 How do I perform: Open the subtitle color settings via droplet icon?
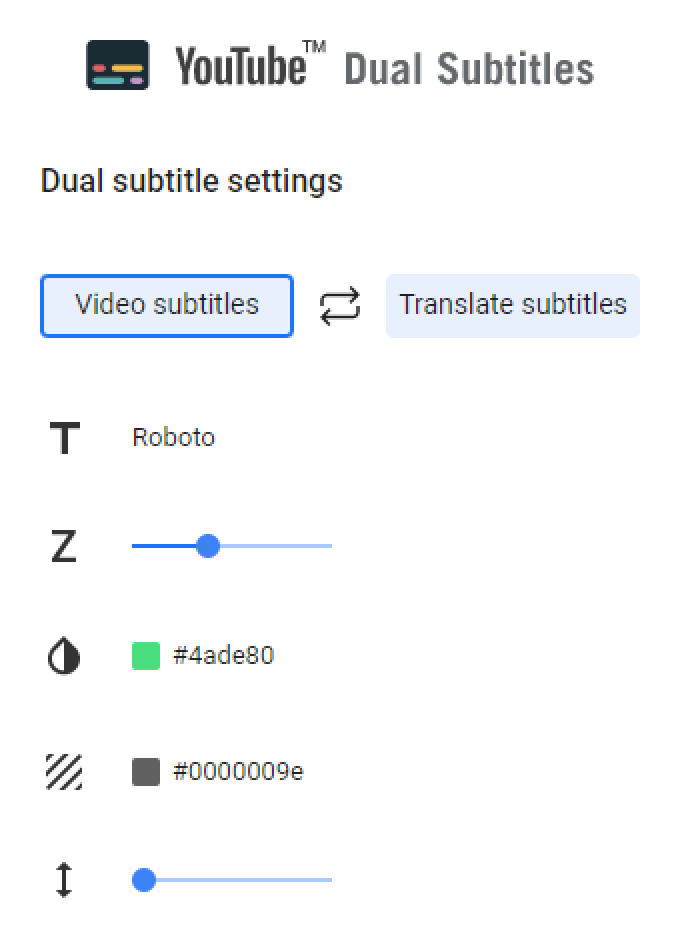[x=63, y=656]
